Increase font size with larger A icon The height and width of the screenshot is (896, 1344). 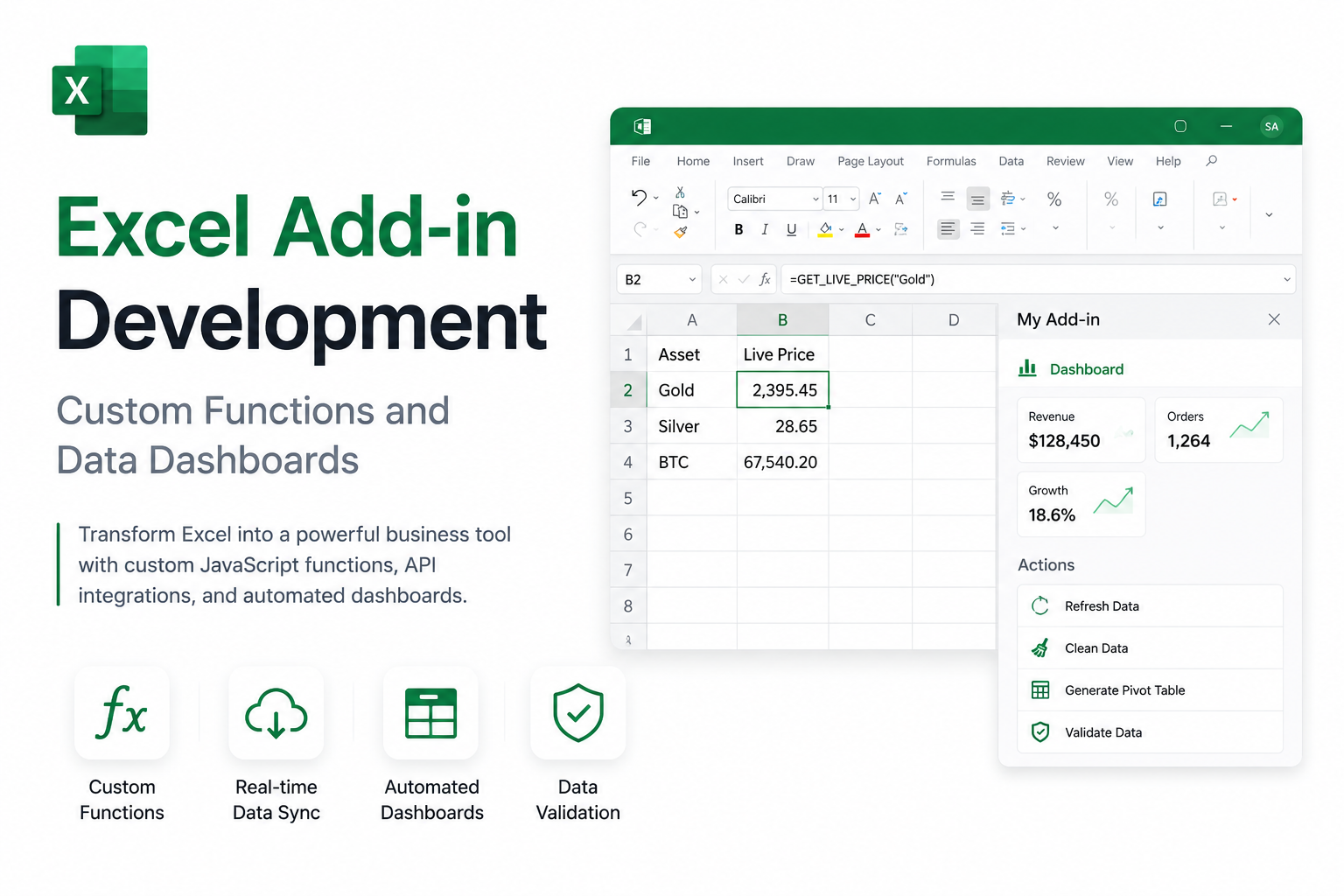[874, 199]
